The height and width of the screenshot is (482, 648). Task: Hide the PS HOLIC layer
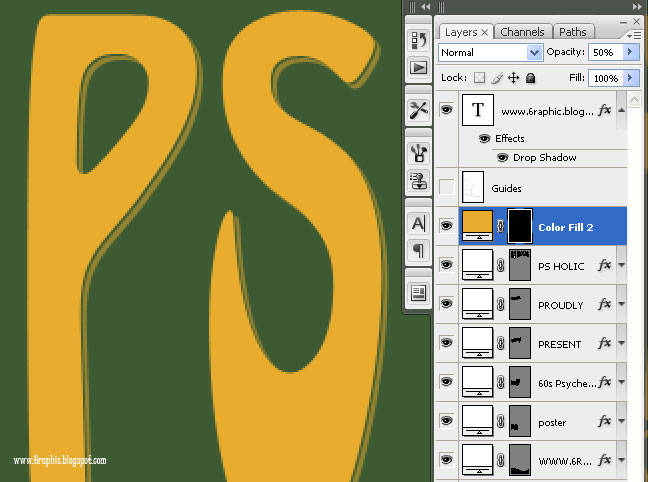pos(446,265)
